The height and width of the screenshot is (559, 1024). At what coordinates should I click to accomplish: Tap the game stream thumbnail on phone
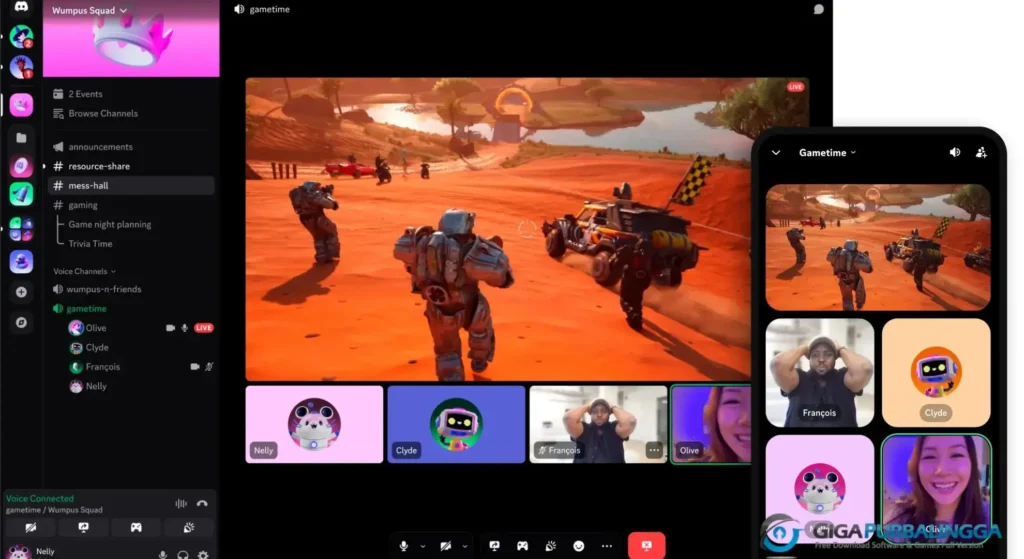point(878,247)
